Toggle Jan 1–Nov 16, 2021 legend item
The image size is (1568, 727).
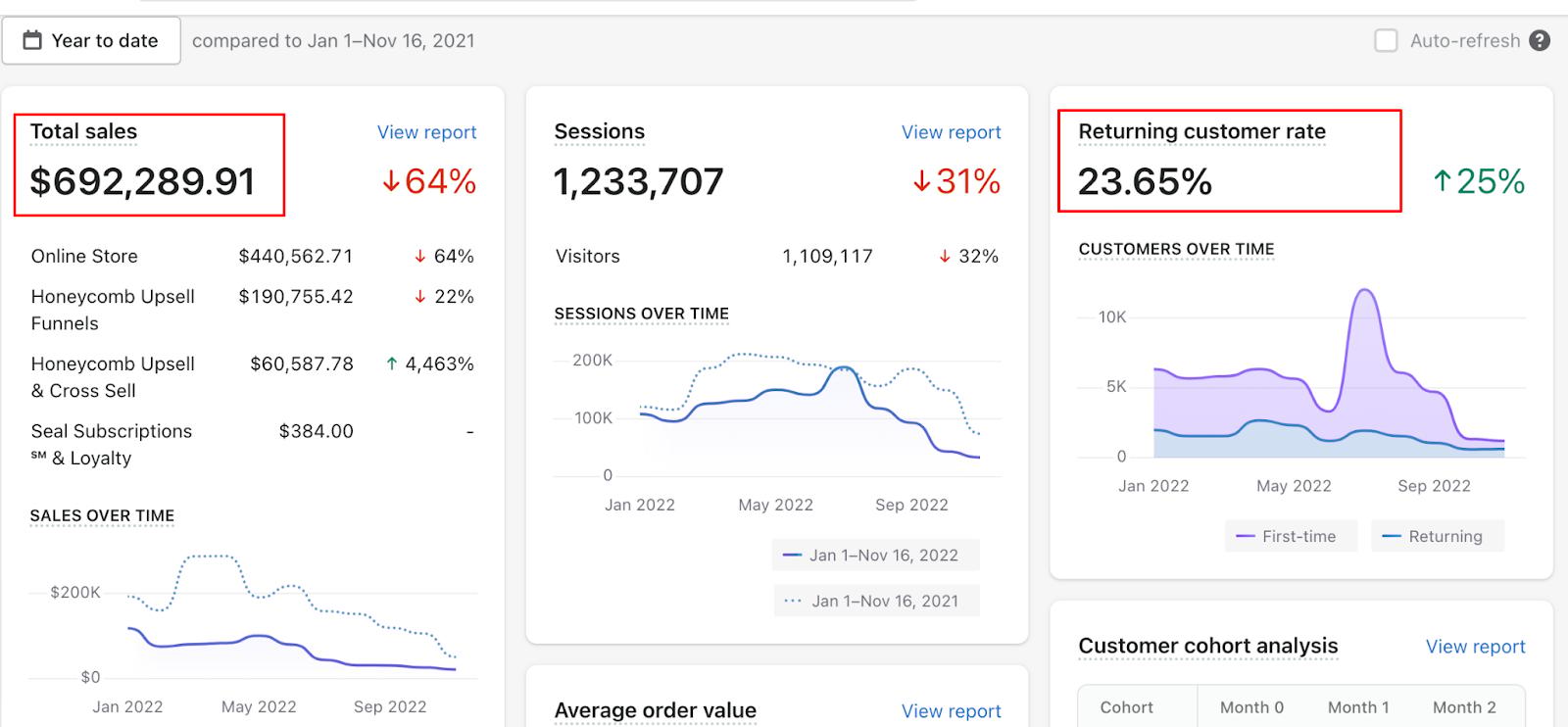[876, 601]
